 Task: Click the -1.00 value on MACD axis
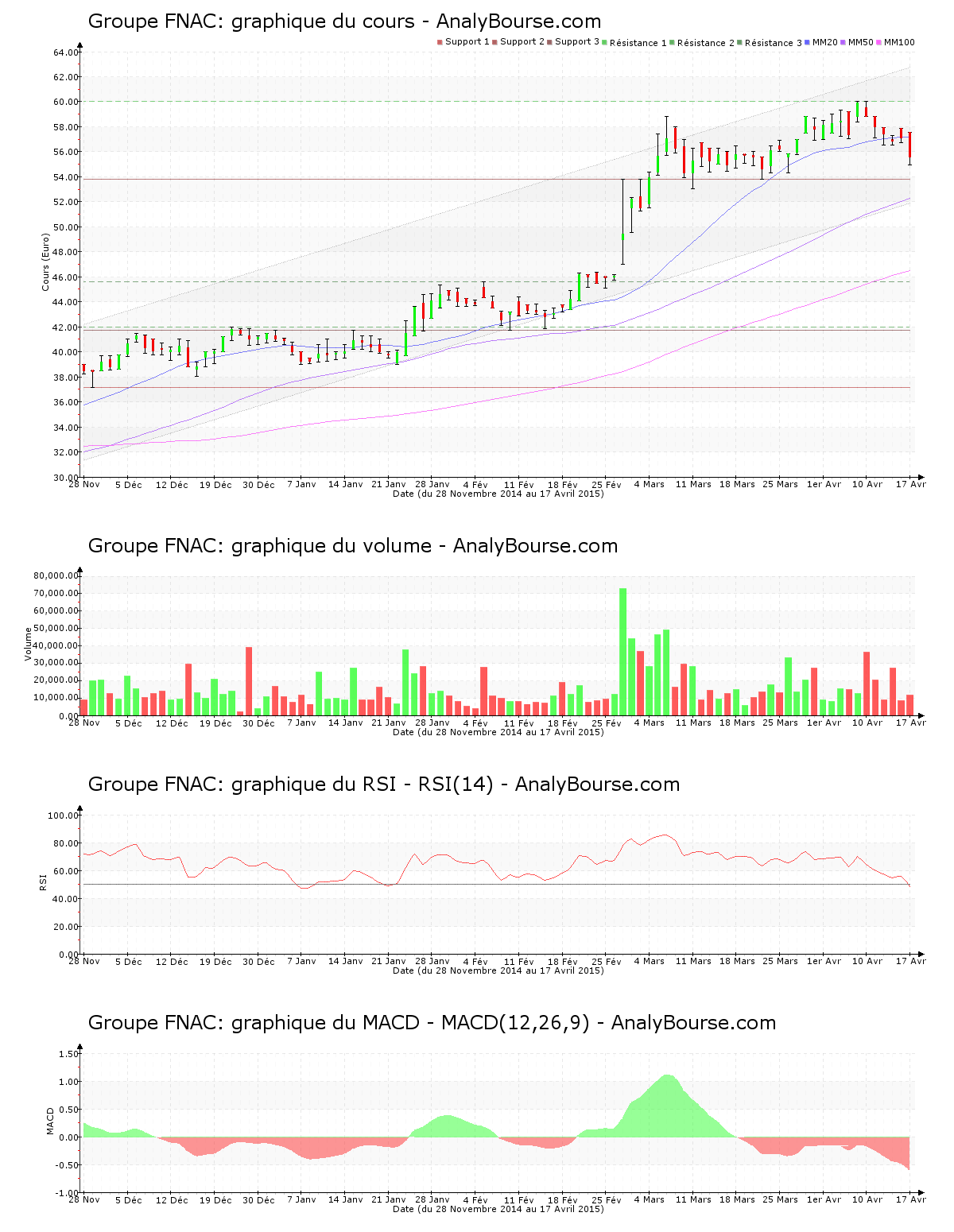coord(68,1193)
